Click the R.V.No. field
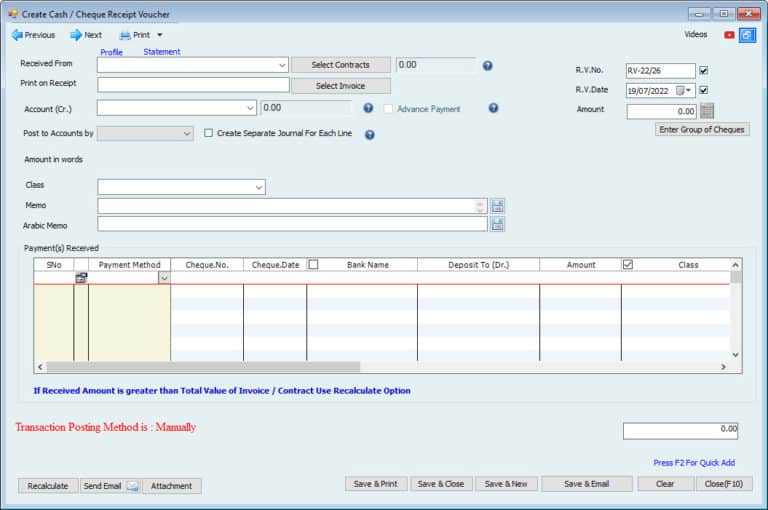The image size is (768, 510). pos(660,71)
